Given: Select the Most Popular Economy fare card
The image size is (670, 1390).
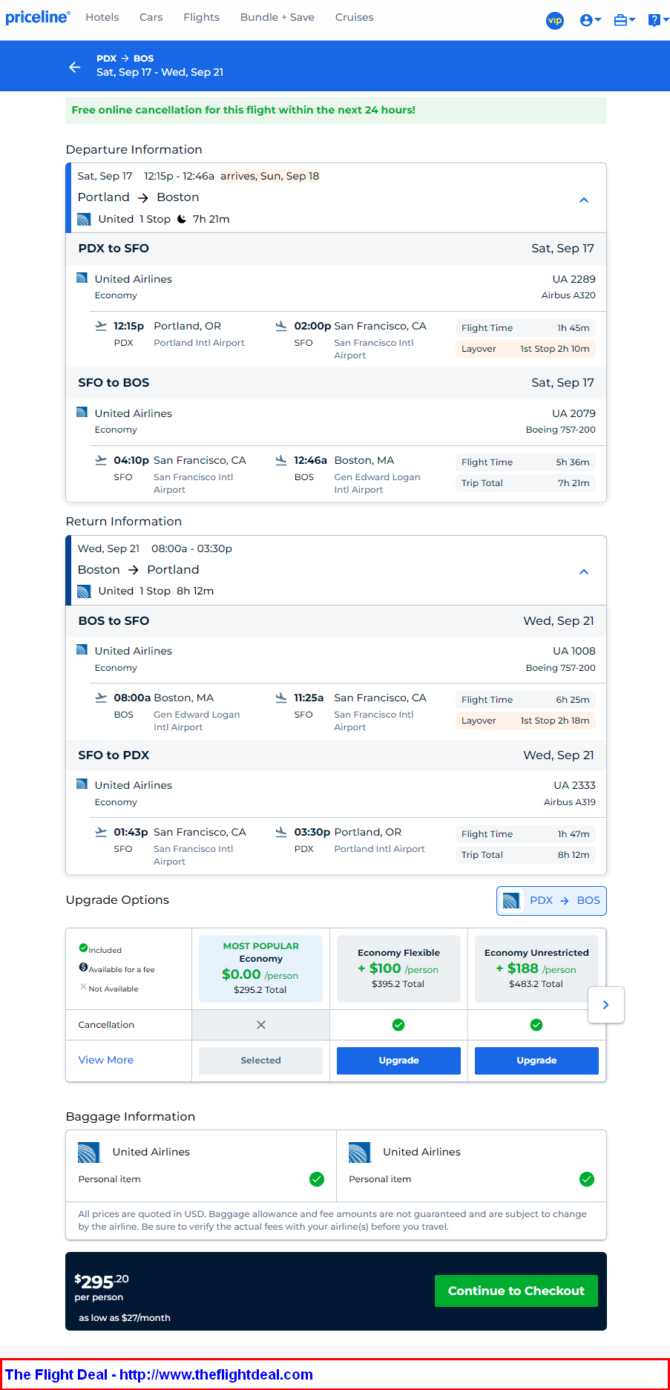Looking at the screenshot, I should (261, 969).
